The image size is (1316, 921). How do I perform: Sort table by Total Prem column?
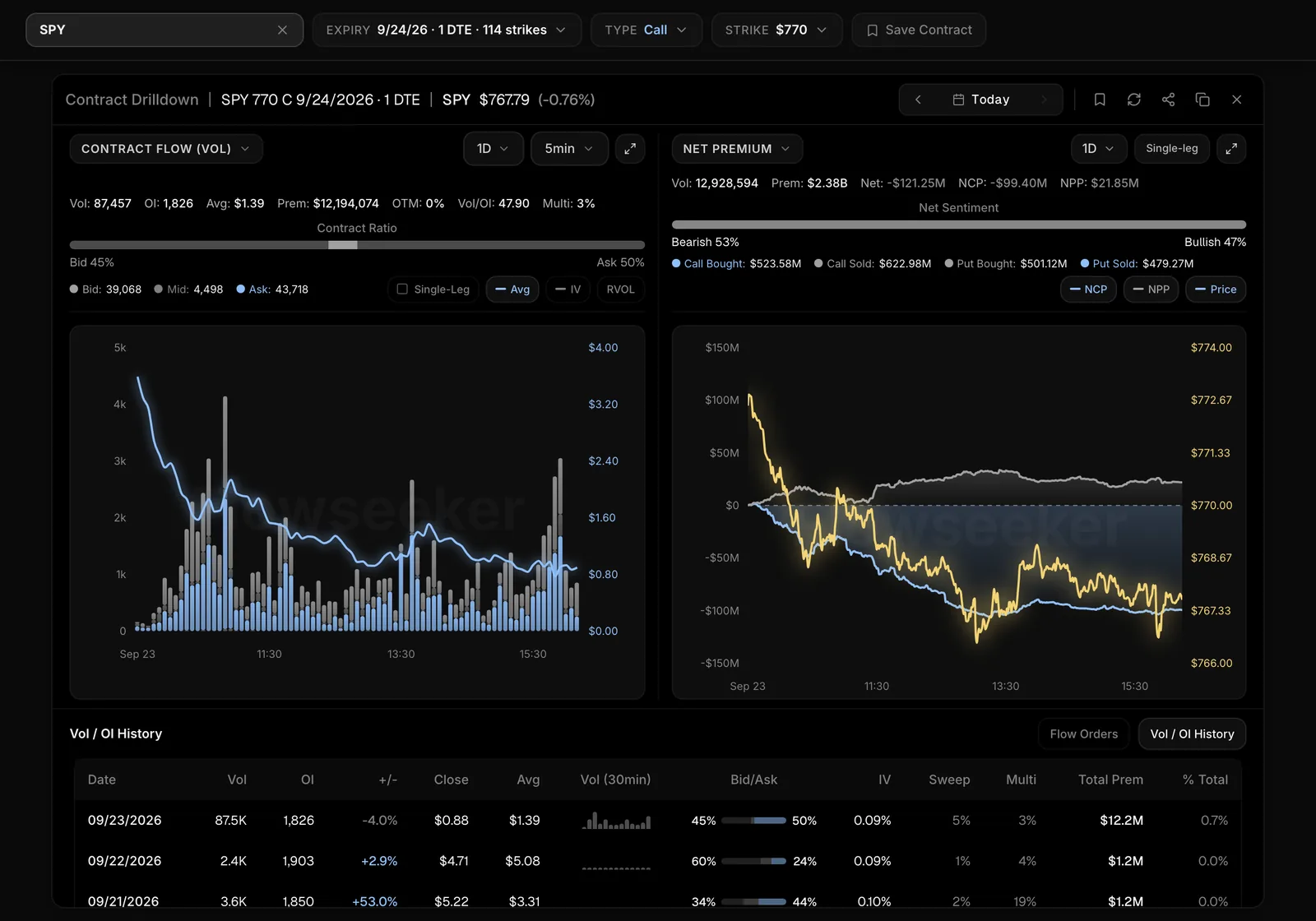pos(1110,780)
